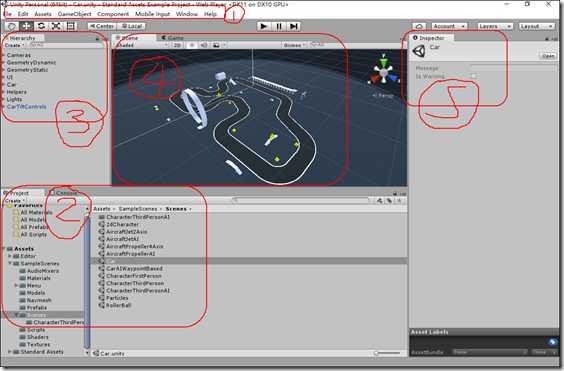Open the Shaded draw mode dropdown
Screen dimensions: 564x371
click(141, 45)
